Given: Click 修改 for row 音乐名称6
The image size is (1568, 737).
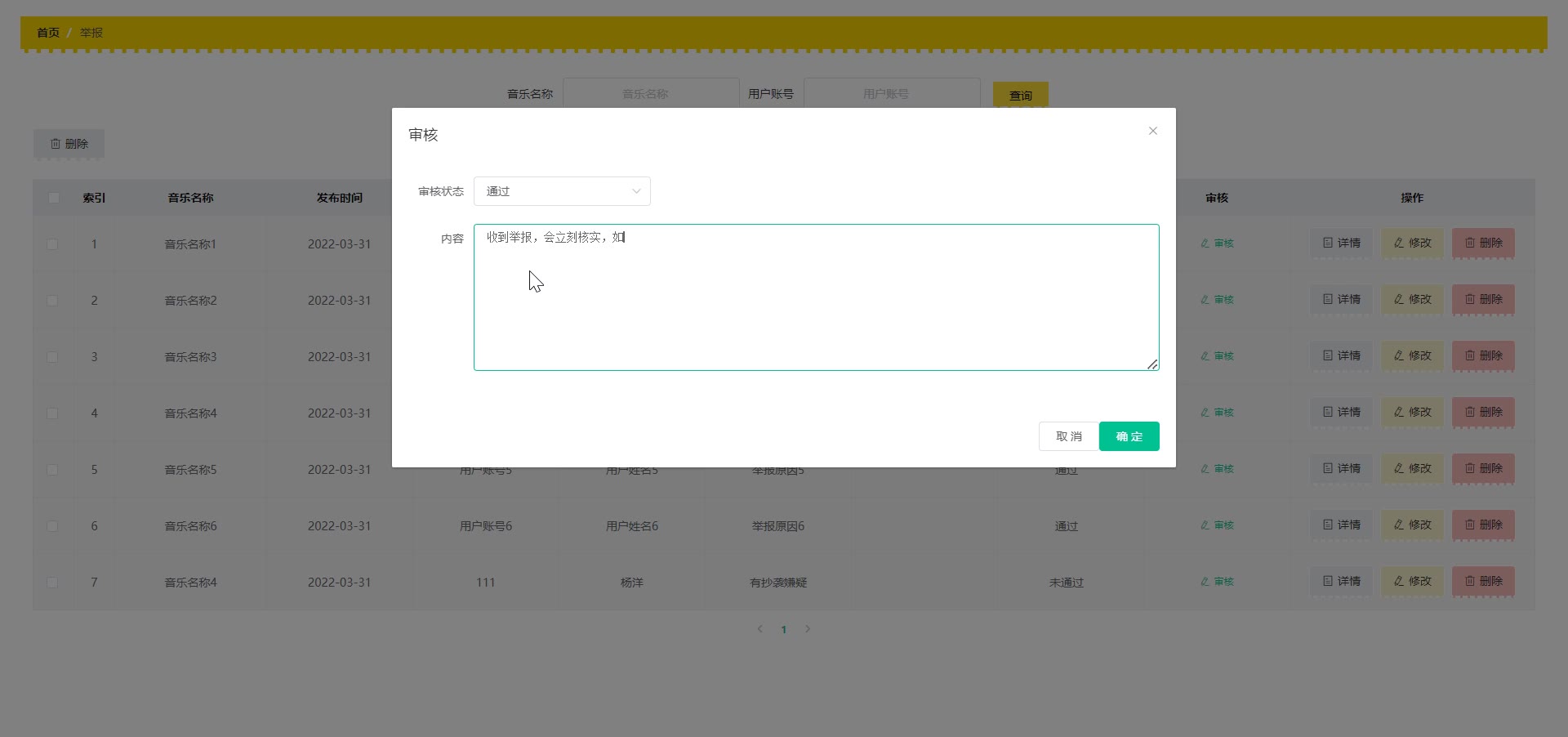Looking at the screenshot, I should coord(1412,525).
